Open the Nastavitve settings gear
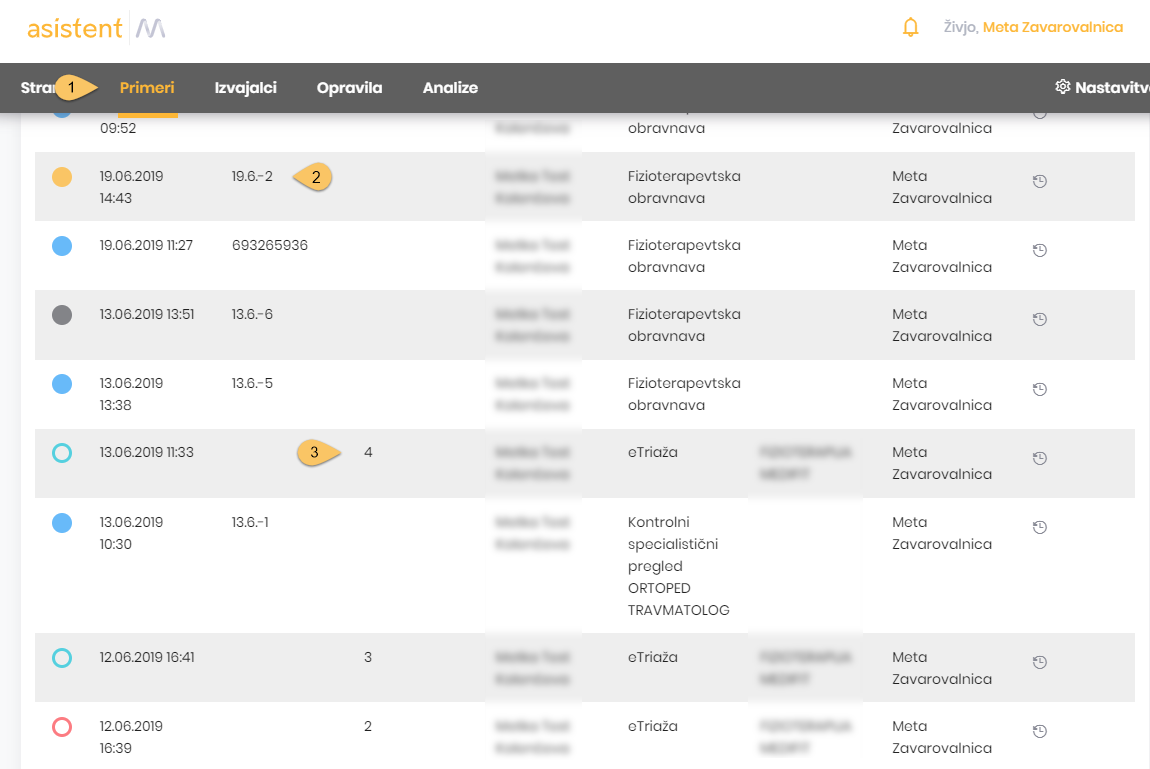 point(1063,87)
